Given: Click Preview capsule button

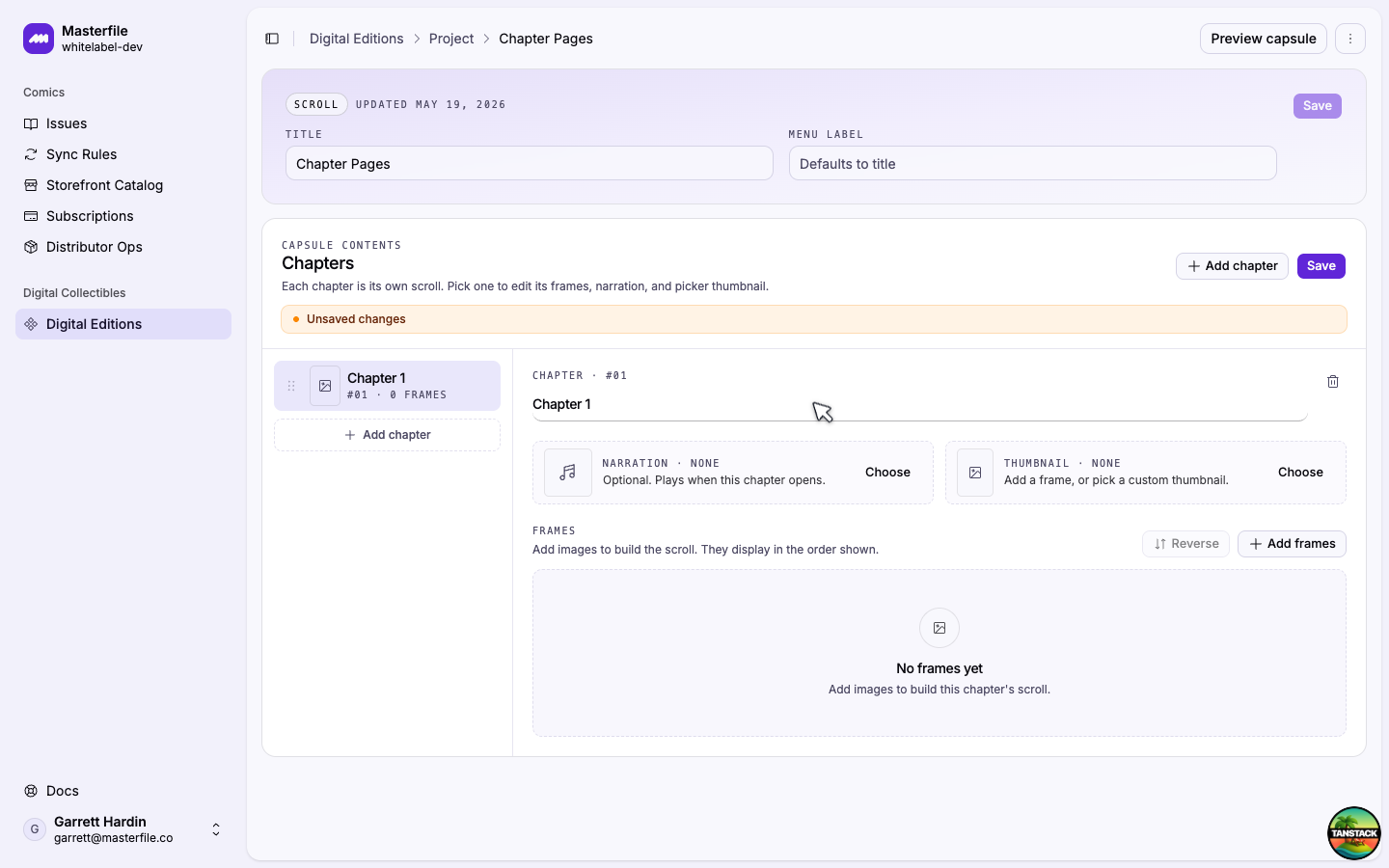Looking at the screenshot, I should click(1264, 39).
